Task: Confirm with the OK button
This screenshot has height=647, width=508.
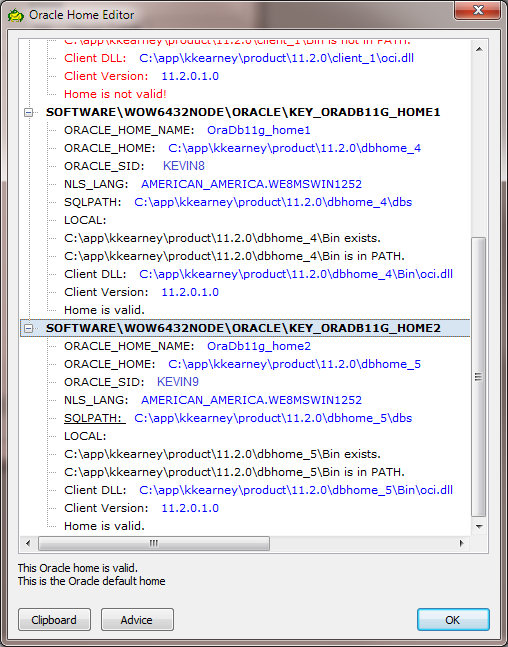Action: 453,619
